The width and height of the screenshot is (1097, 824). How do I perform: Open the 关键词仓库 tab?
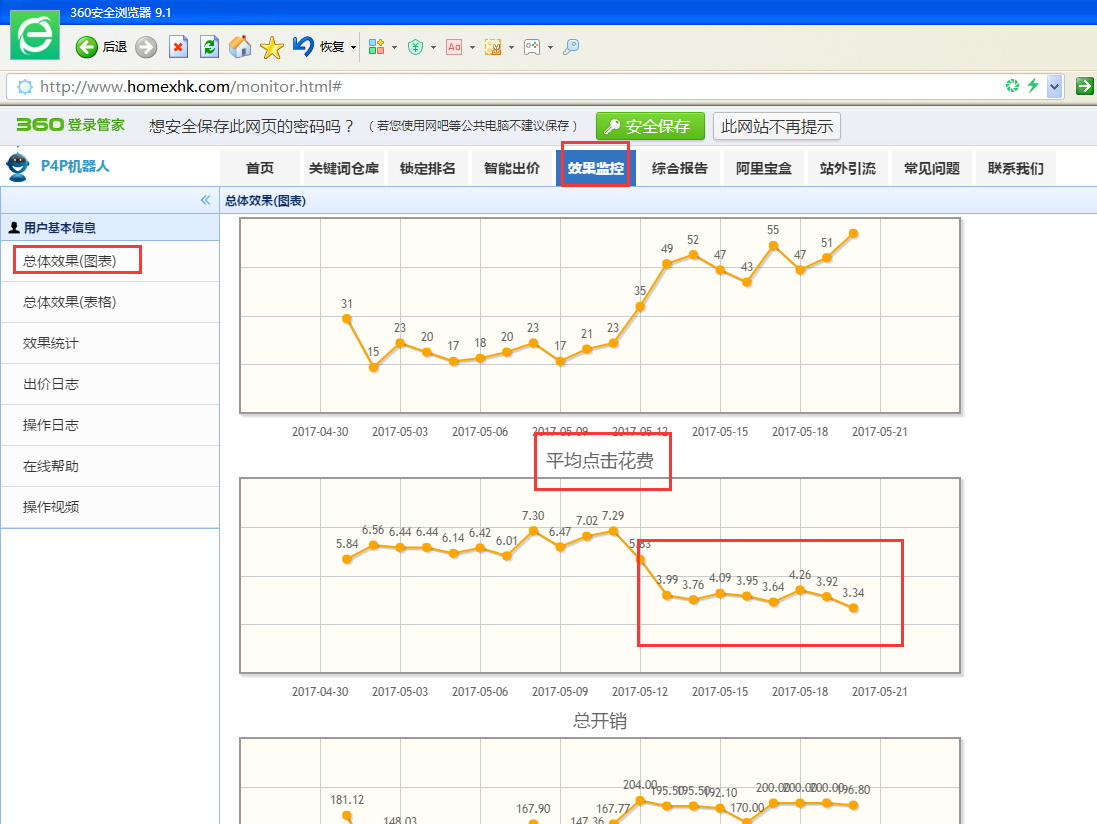(344, 168)
